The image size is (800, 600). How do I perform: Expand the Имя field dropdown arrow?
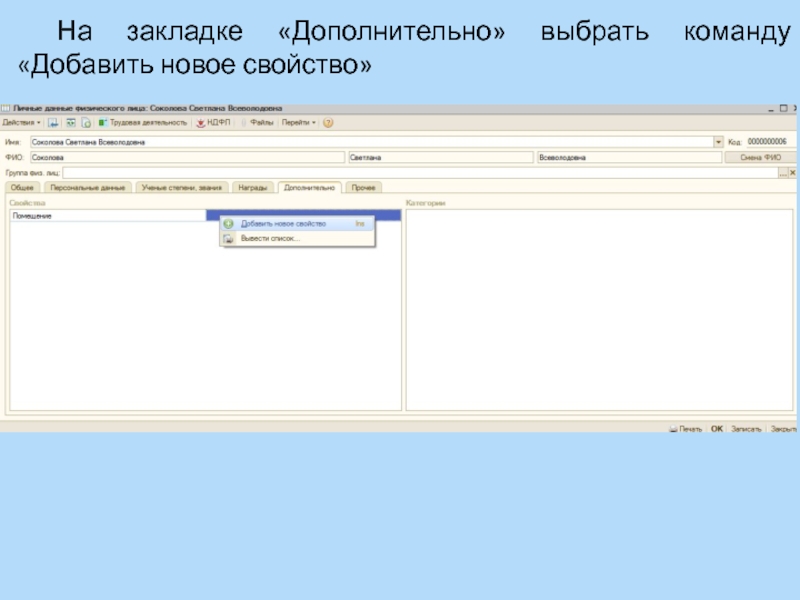(718, 142)
